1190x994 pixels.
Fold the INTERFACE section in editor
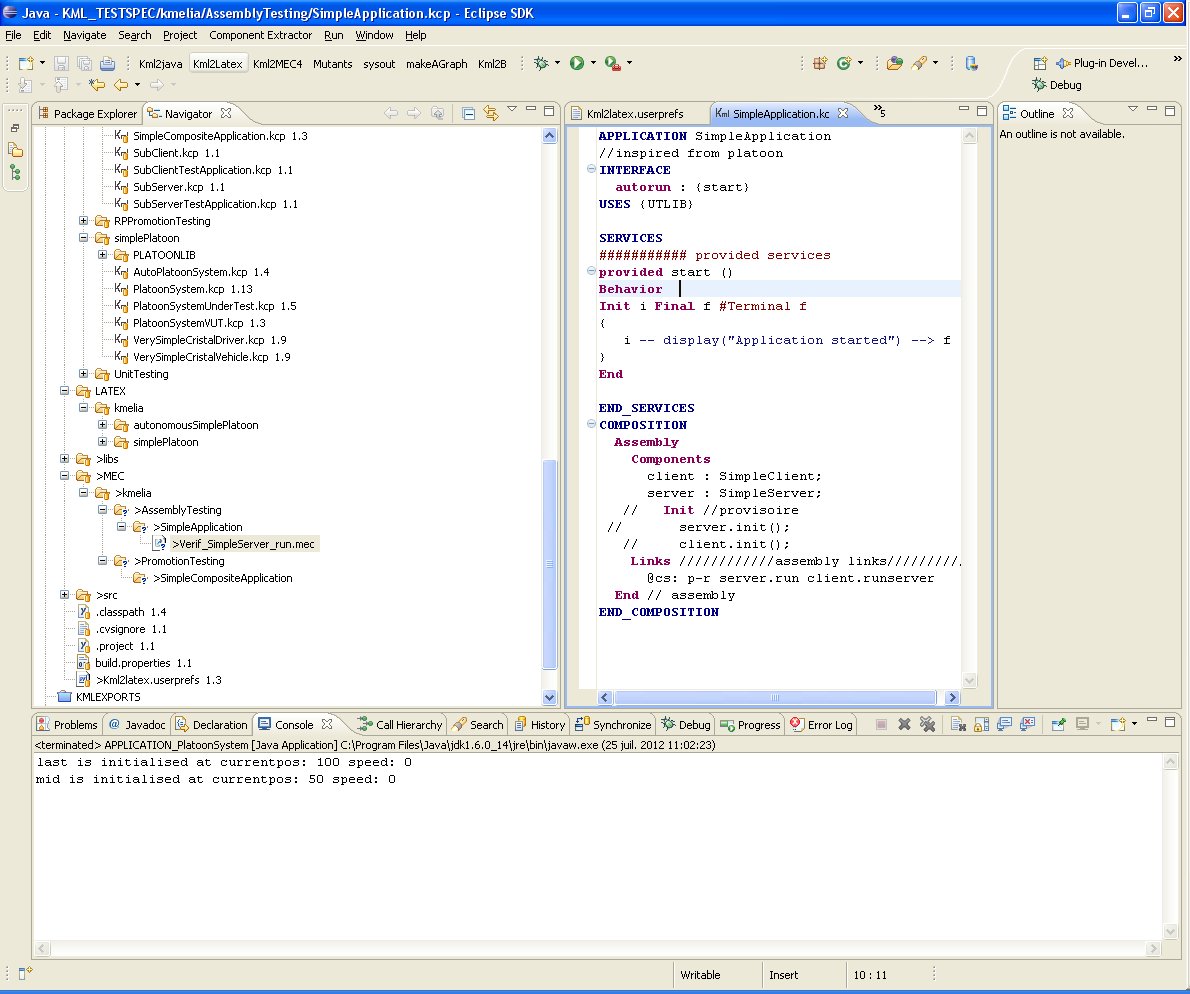(x=590, y=170)
